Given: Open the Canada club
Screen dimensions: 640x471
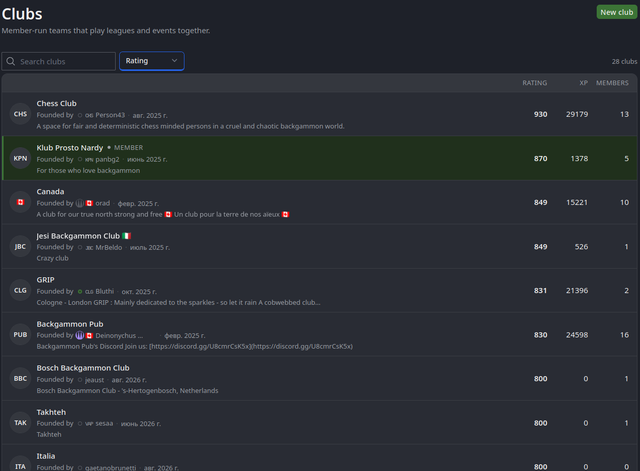Looking at the screenshot, I should (x=50, y=191).
